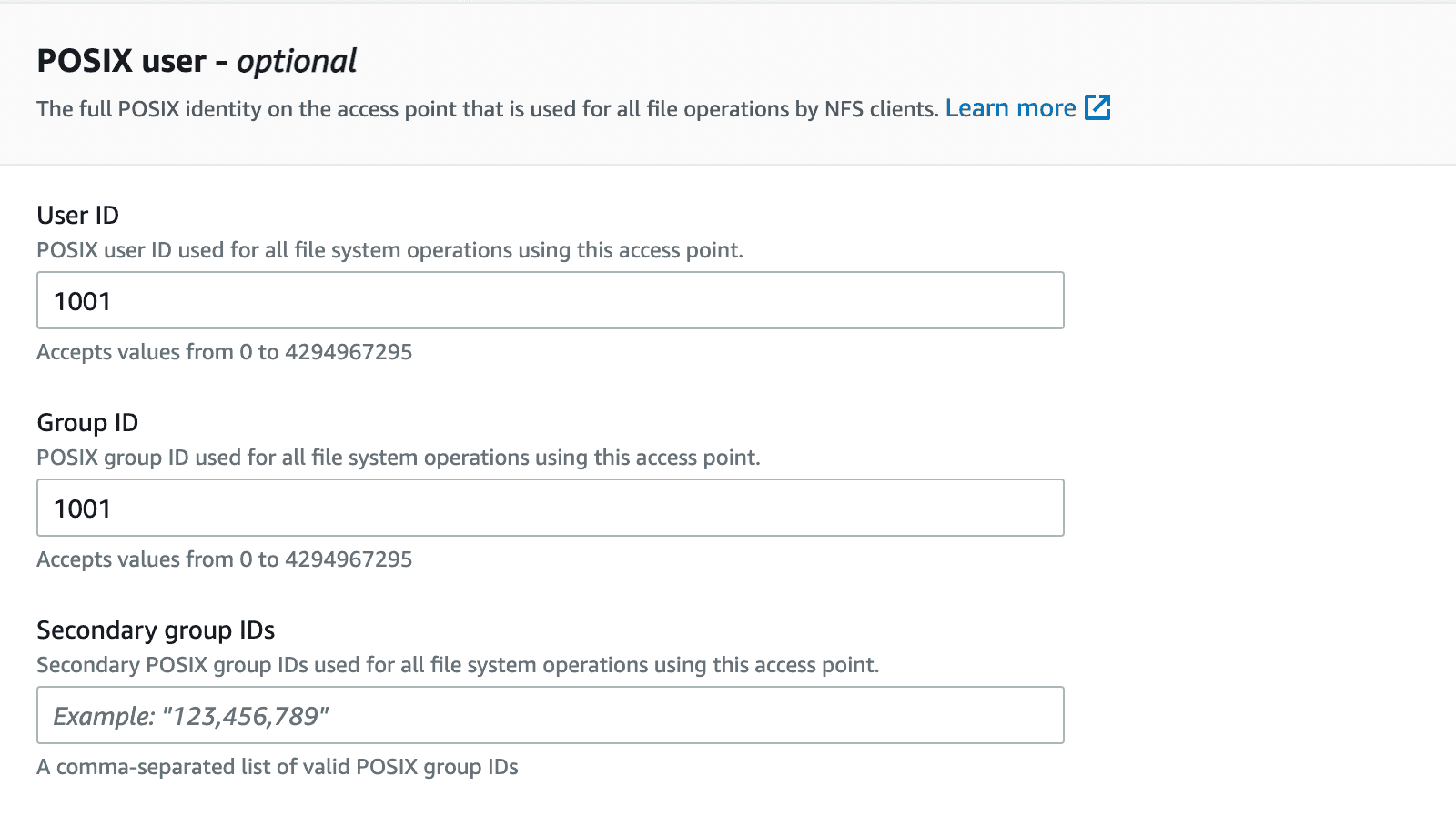Click the Group ID label
The image size is (1456, 816).
pyautogui.click(x=87, y=422)
